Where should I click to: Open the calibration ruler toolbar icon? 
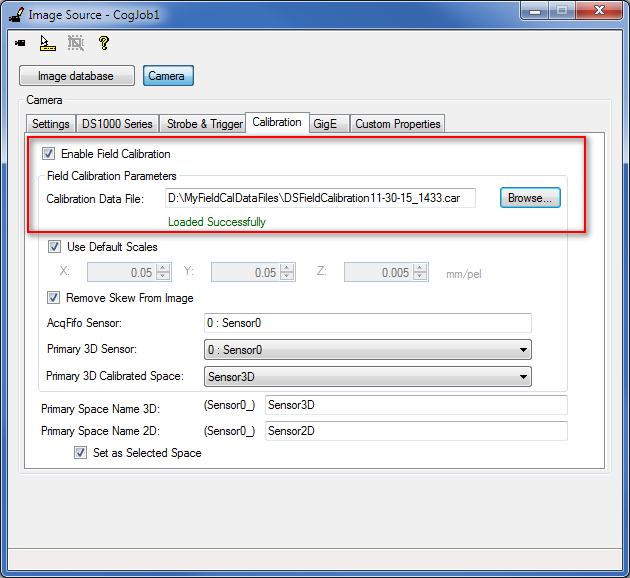tap(47, 43)
